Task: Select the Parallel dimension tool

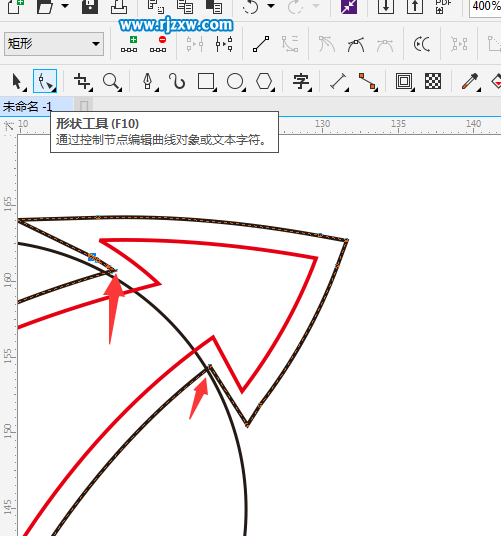Action: pyautogui.click(x=339, y=81)
